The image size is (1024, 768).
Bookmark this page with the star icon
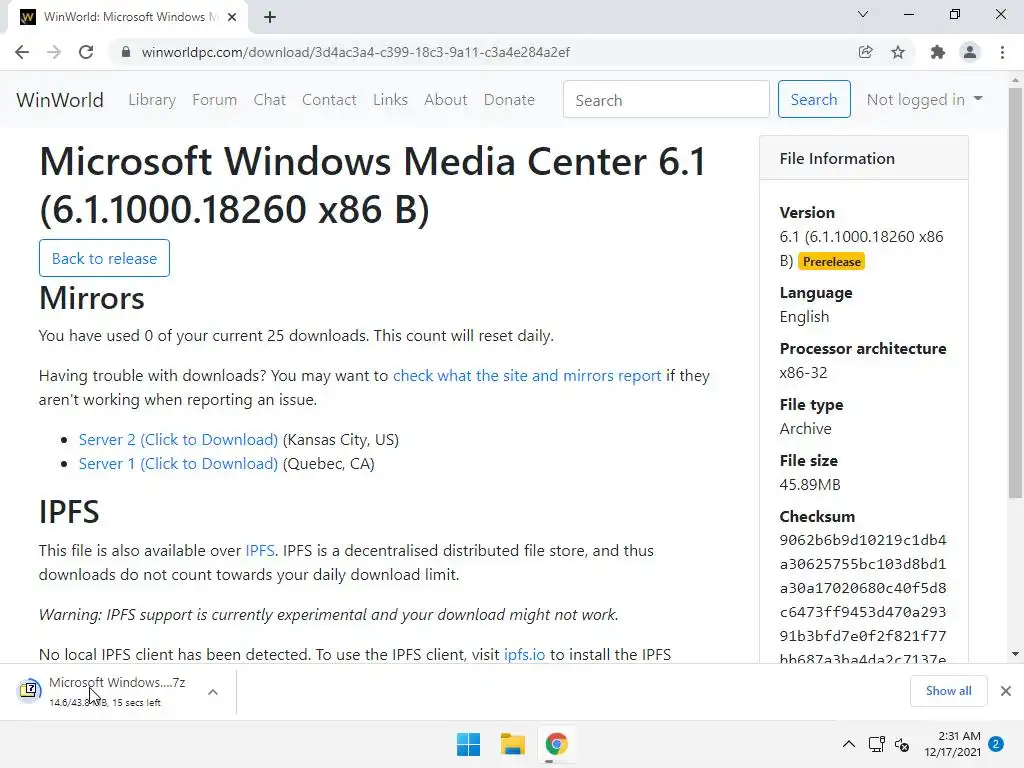(x=898, y=52)
